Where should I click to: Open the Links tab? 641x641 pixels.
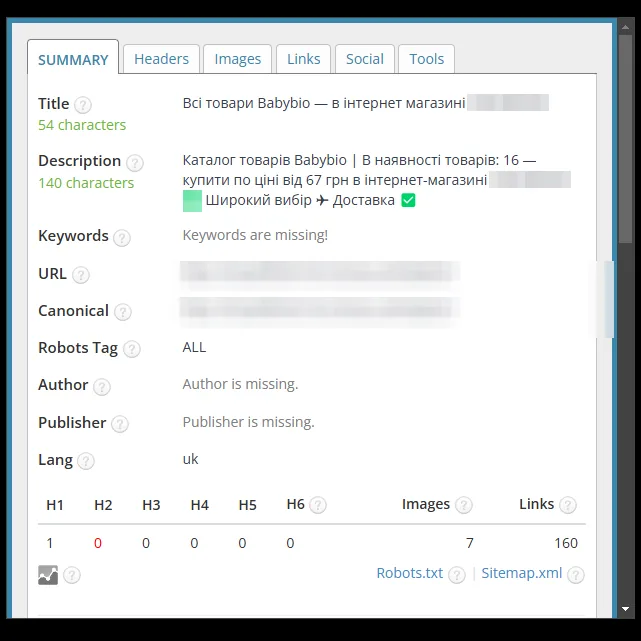click(303, 59)
